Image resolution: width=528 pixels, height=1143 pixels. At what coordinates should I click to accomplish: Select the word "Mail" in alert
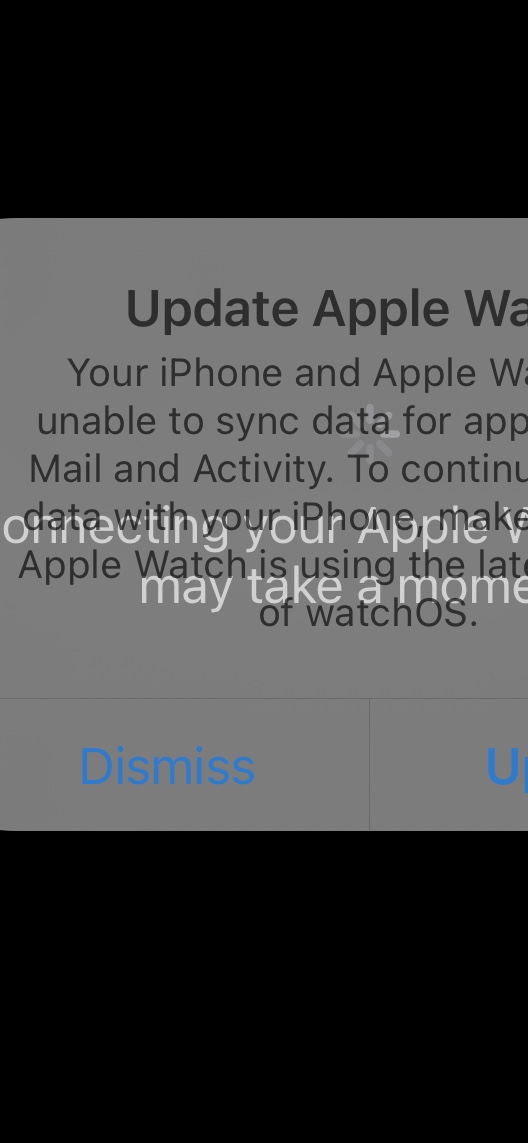coord(67,468)
